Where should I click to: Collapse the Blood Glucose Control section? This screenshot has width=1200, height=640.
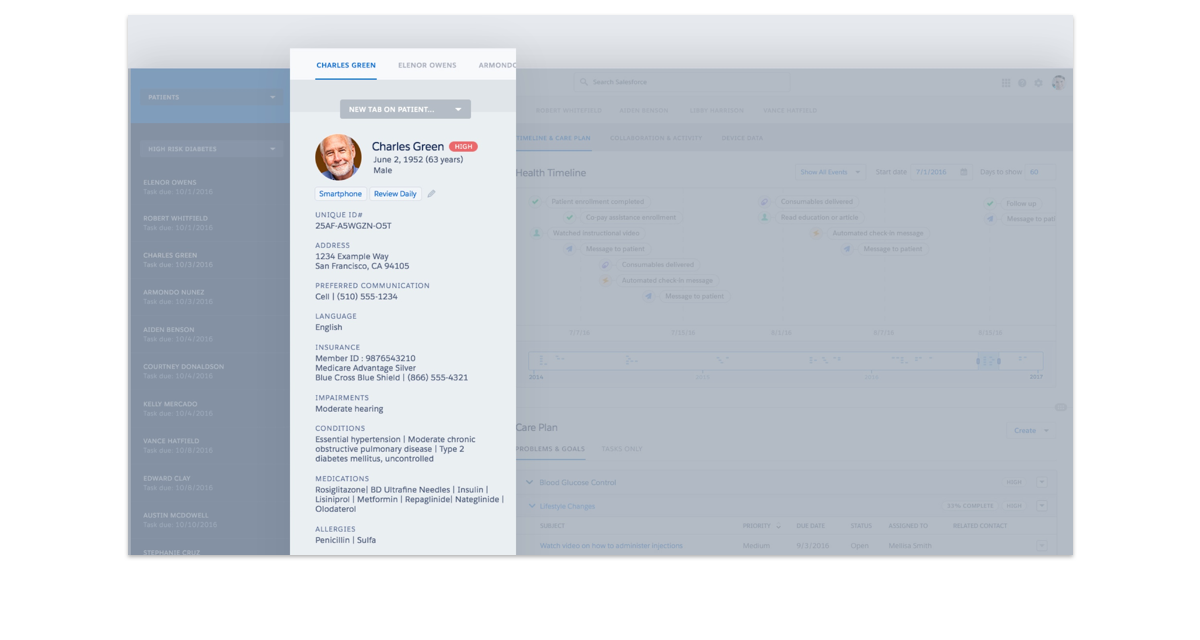tap(530, 482)
